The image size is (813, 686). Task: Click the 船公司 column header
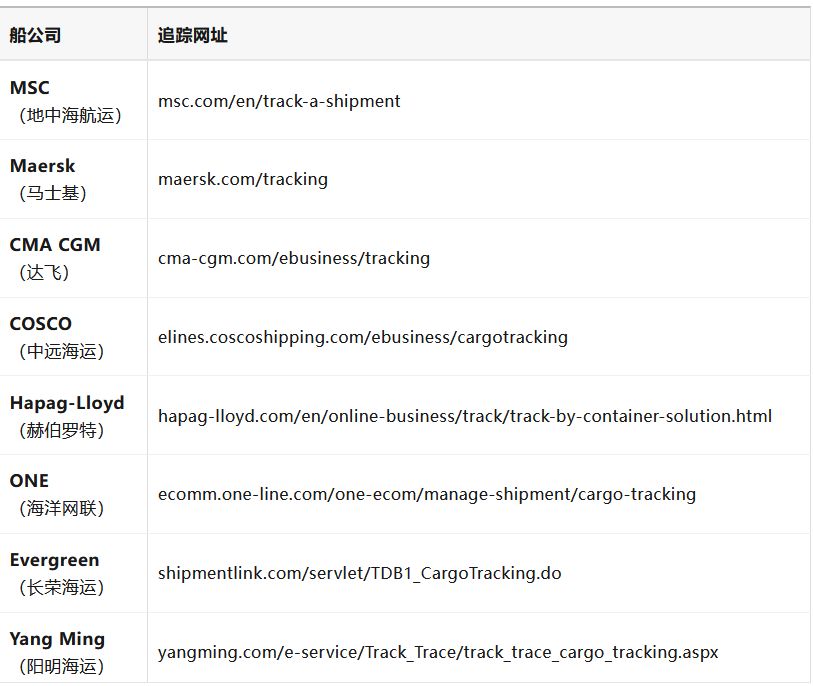click(36, 36)
